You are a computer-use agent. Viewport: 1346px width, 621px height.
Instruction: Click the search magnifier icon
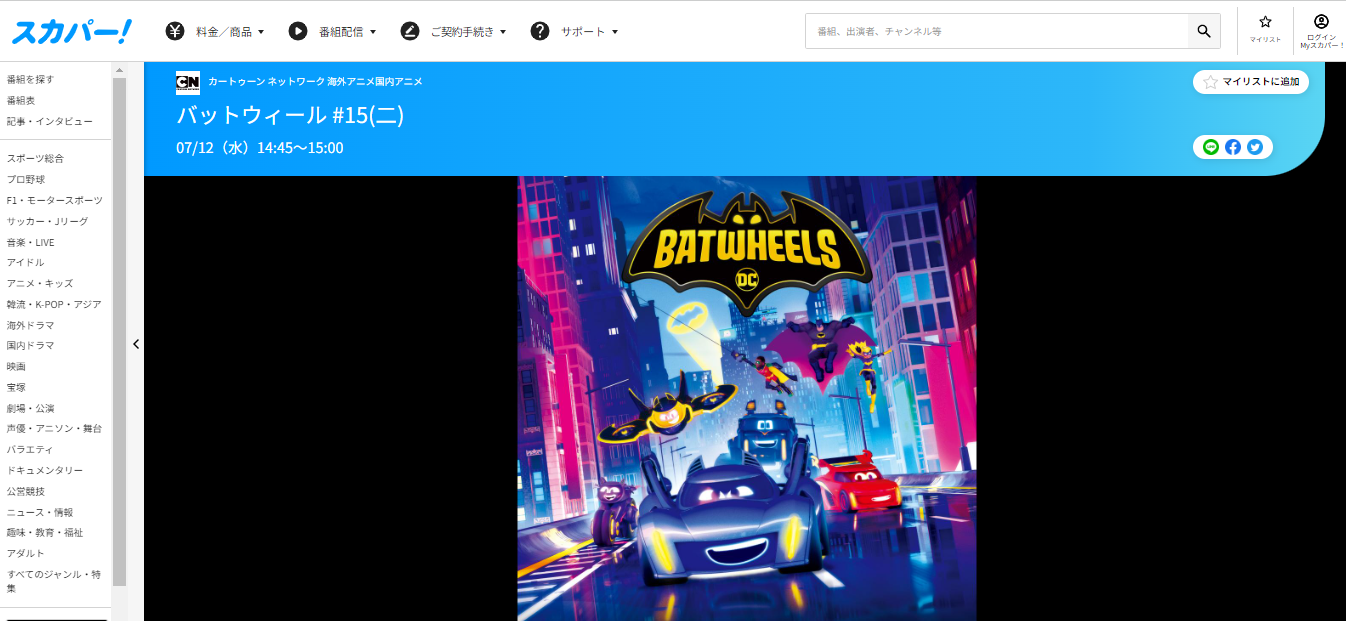1204,31
